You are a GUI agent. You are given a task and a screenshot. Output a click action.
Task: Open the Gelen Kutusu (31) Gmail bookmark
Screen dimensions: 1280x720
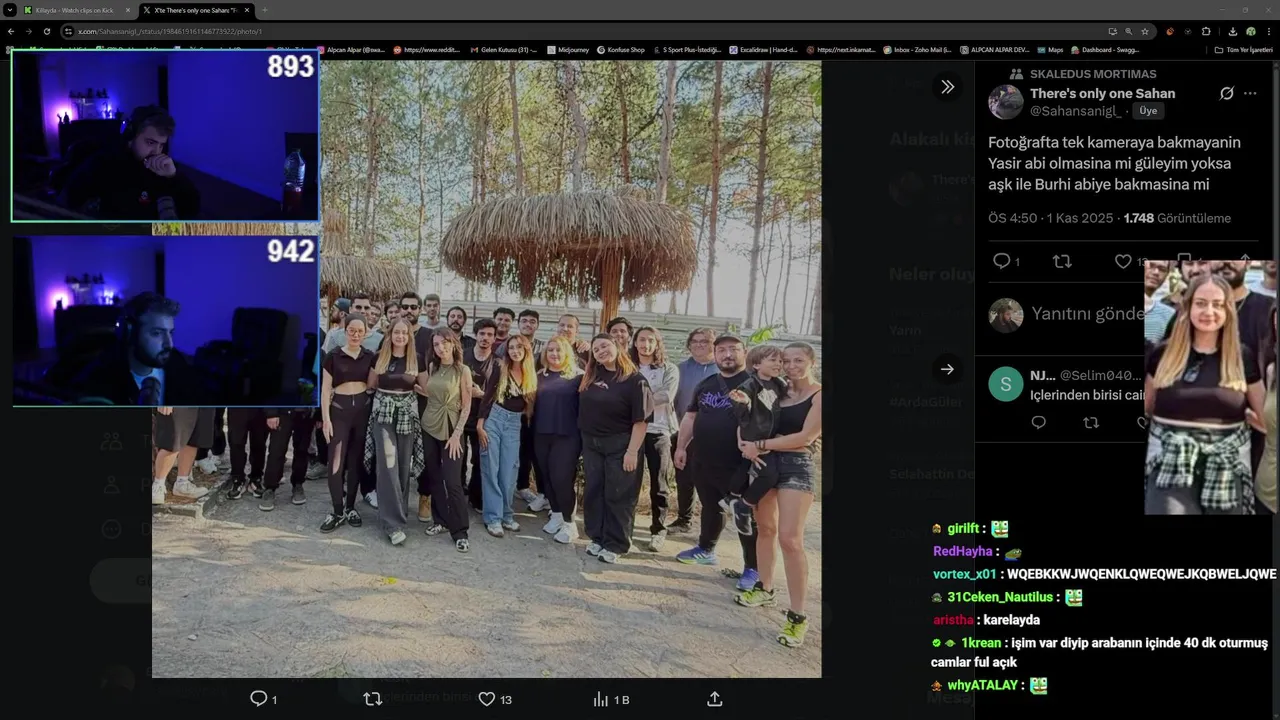coord(504,49)
